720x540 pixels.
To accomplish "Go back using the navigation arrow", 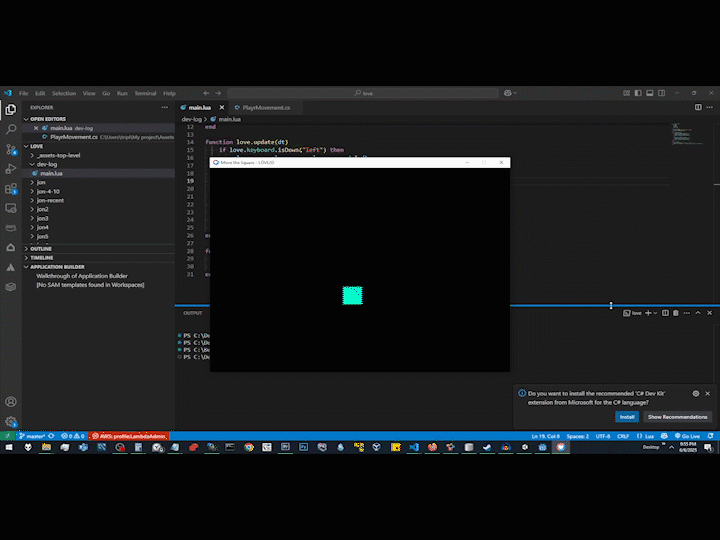I will pyautogui.click(x=206, y=93).
